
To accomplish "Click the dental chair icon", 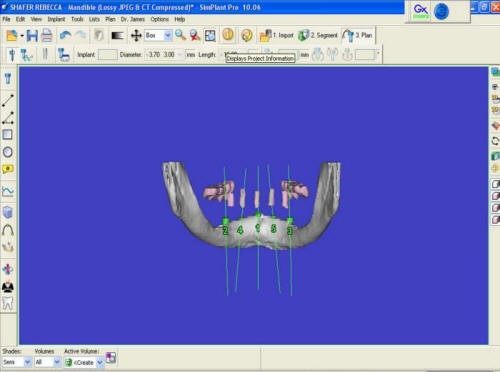I will pos(63,55).
